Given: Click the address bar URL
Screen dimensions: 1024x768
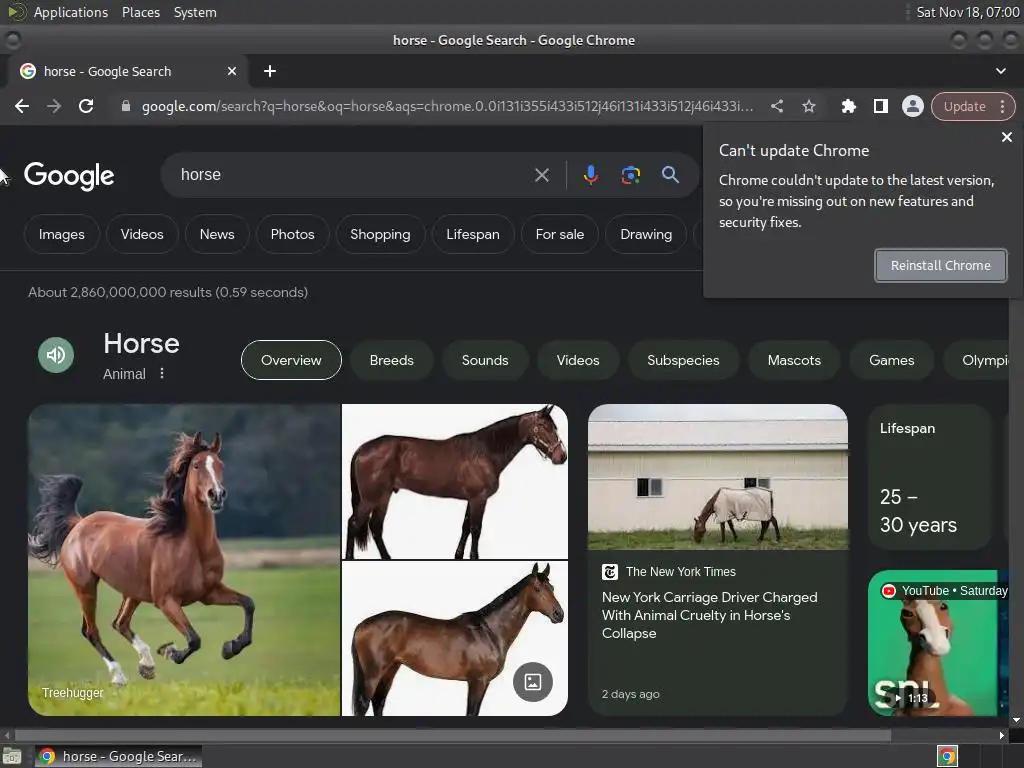Looking at the screenshot, I should (447, 106).
